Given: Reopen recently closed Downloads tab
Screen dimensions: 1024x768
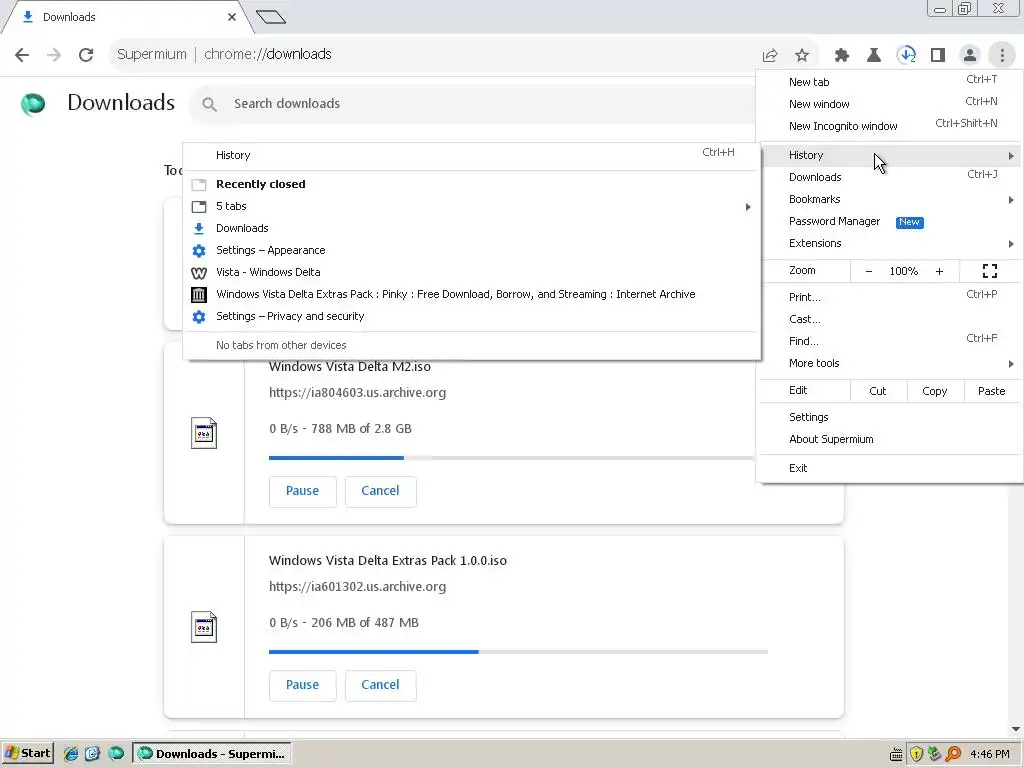Looking at the screenshot, I should (472, 228).
